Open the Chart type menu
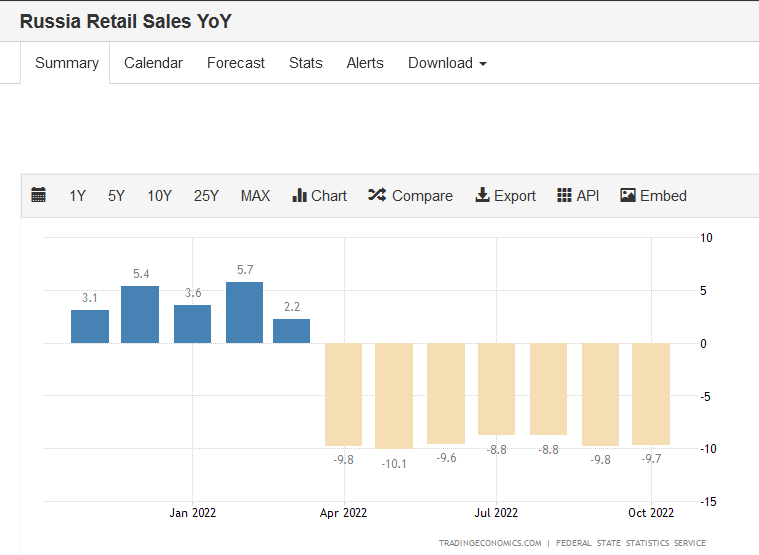 [x=319, y=196]
